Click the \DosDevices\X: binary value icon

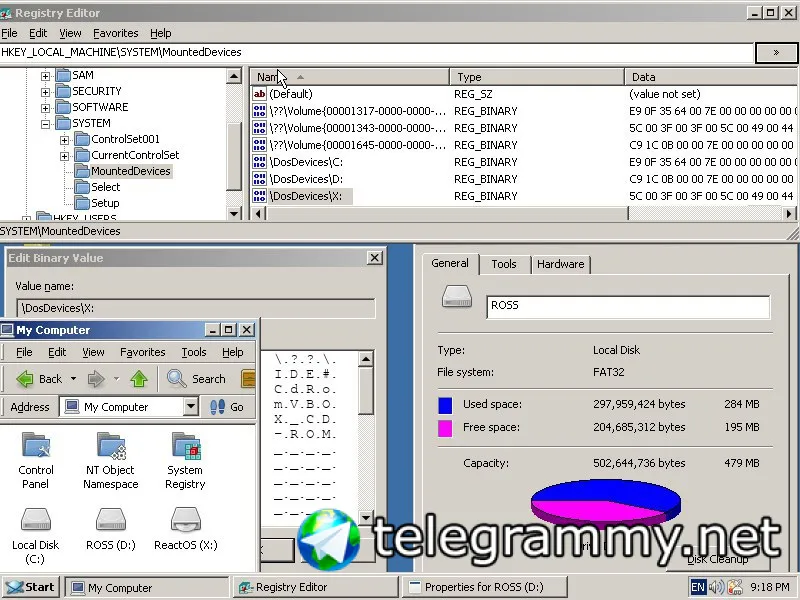(x=259, y=196)
